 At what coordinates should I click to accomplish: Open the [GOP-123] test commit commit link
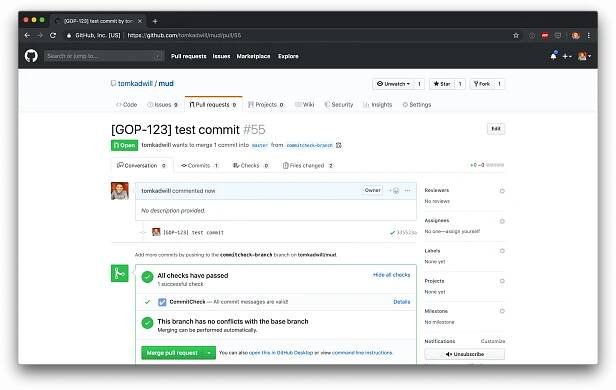(193, 233)
